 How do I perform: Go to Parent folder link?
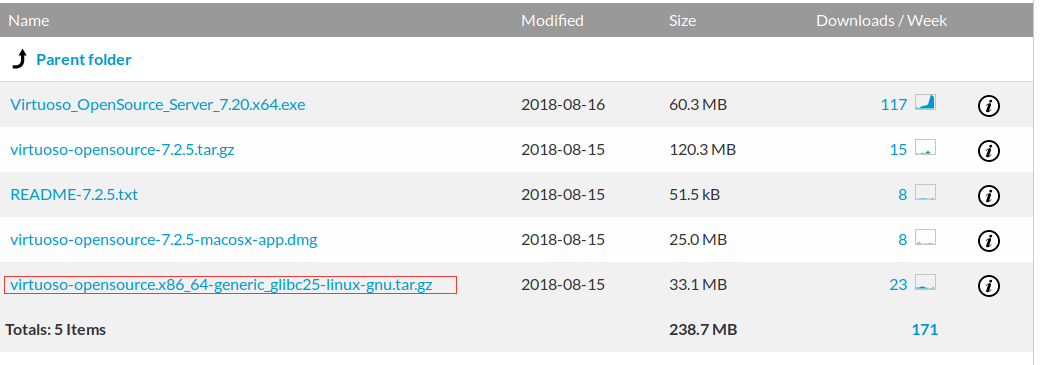point(84,59)
